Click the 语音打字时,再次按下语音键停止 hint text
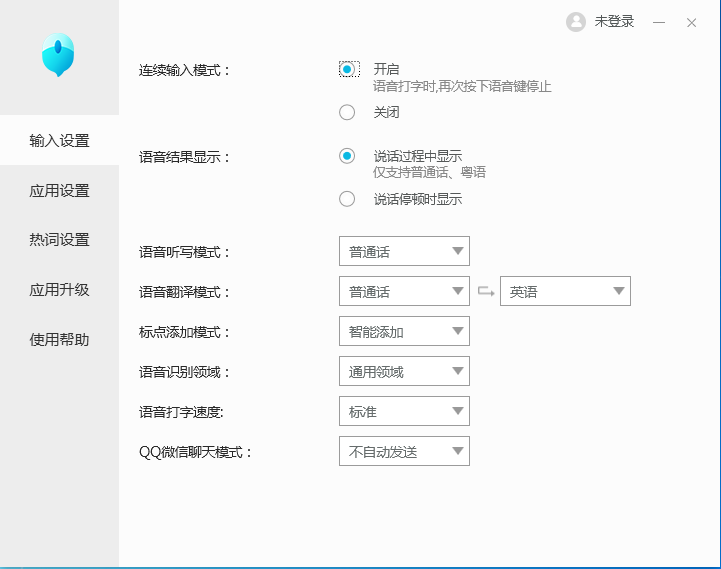Screen dimensions: 721x569 (x=462, y=86)
